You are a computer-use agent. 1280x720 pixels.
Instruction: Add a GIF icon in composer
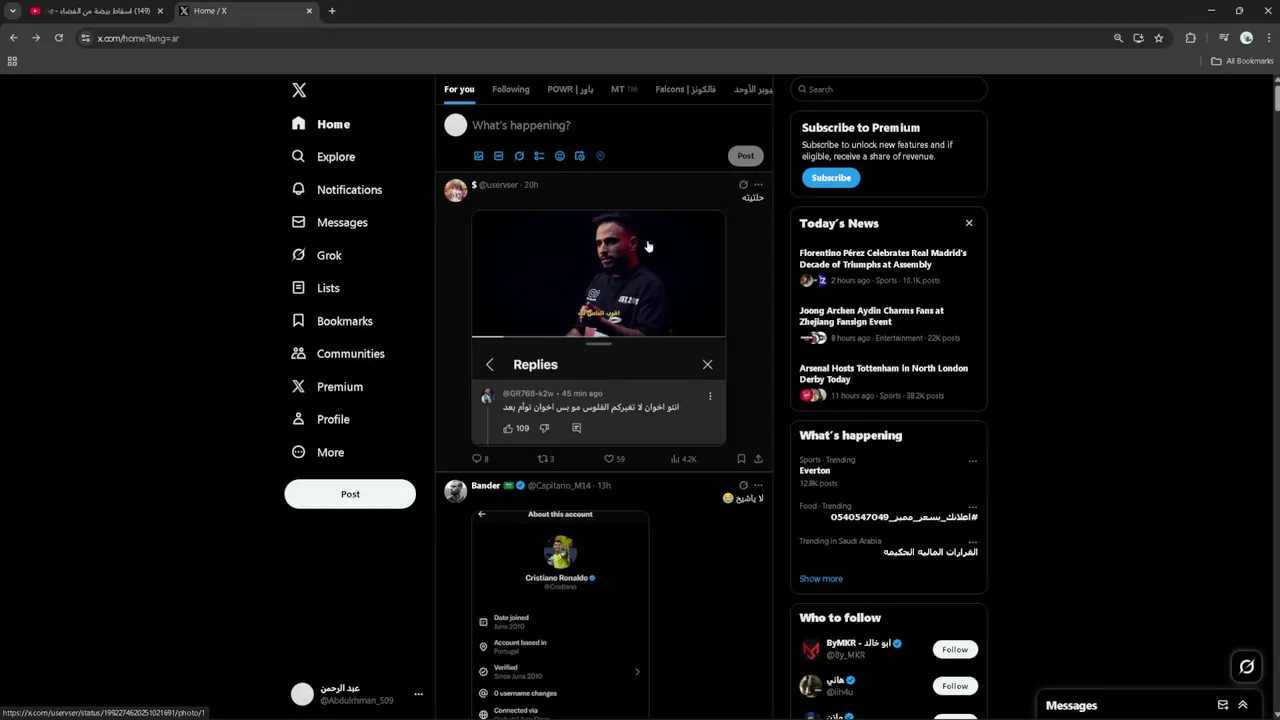point(498,156)
